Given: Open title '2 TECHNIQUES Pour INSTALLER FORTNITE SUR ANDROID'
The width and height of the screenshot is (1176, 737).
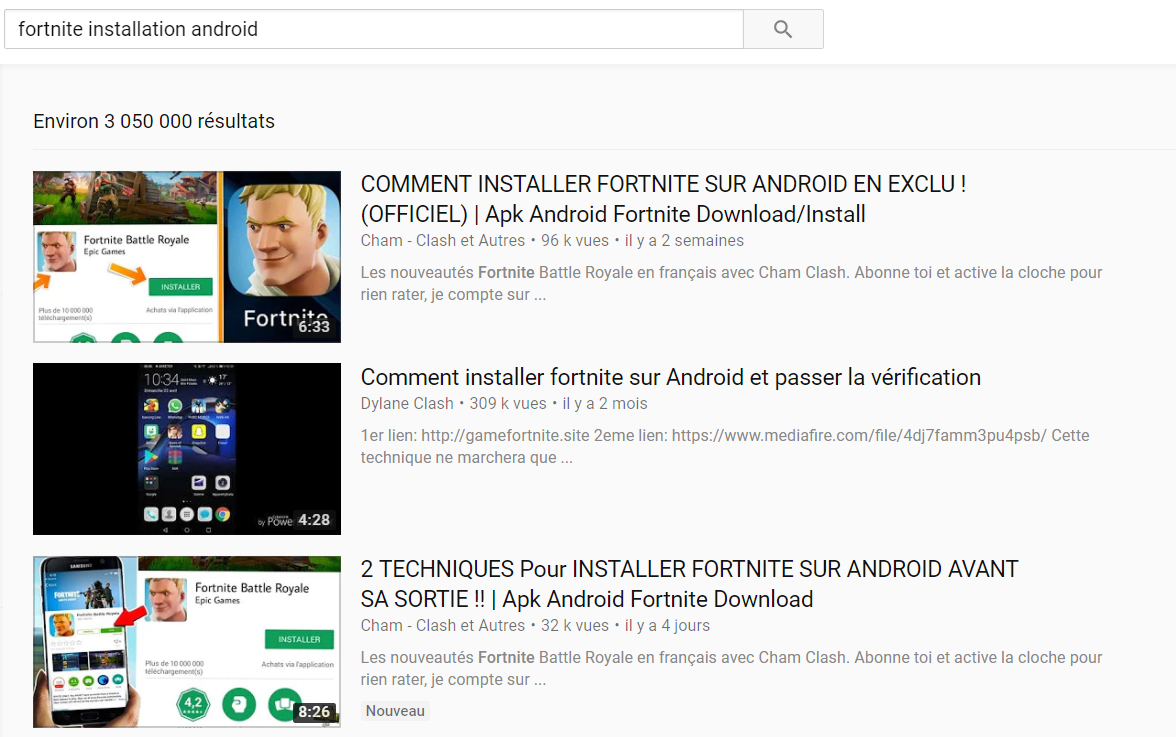Looking at the screenshot, I should (x=689, y=584).
